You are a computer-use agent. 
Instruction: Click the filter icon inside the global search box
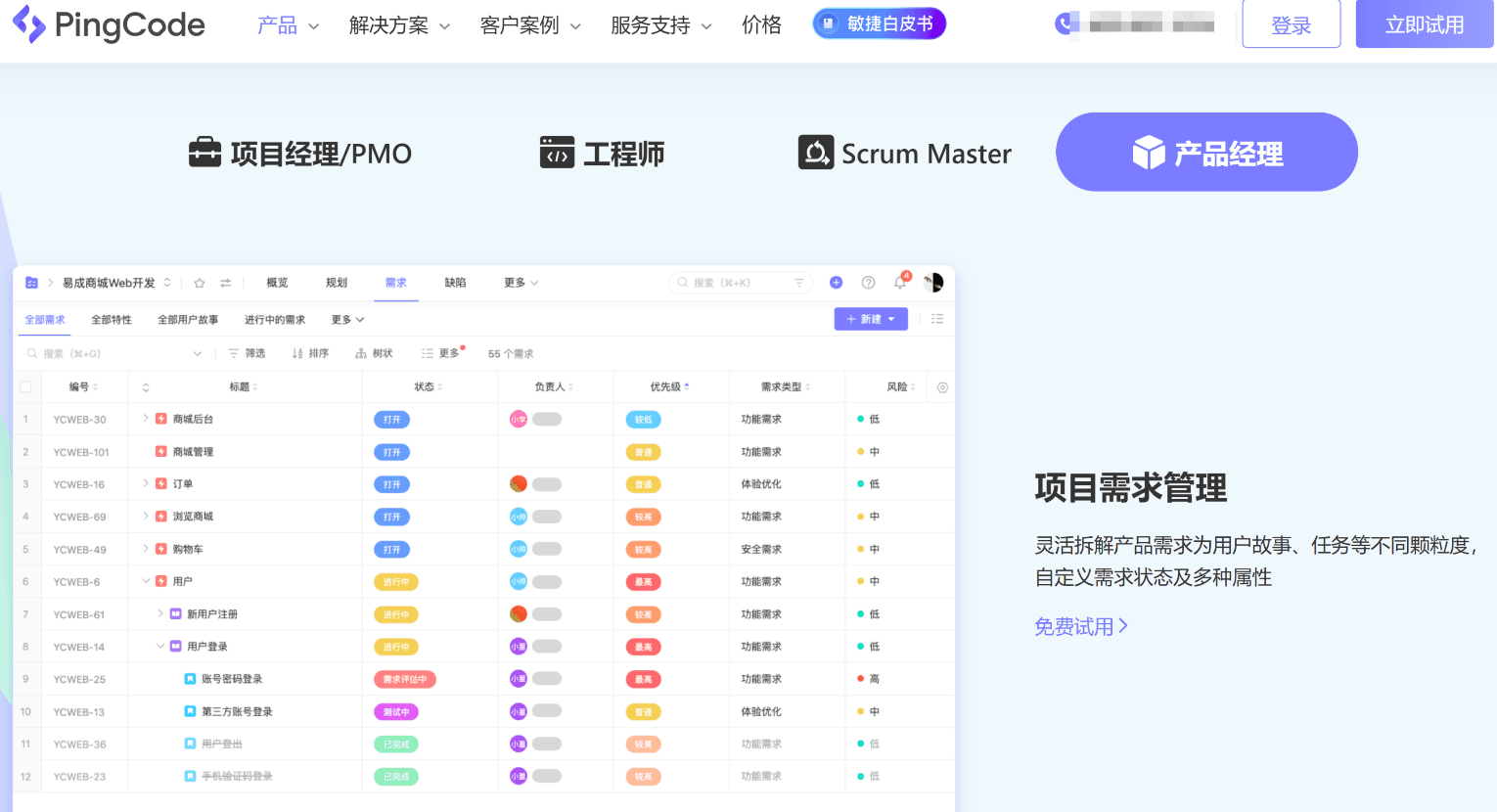tap(799, 283)
